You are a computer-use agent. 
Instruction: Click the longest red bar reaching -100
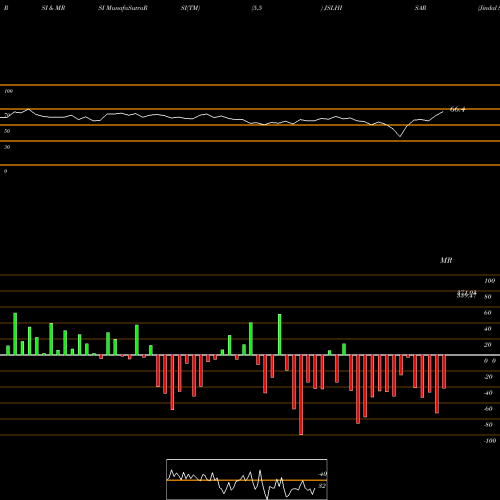[x=301, y=395]
